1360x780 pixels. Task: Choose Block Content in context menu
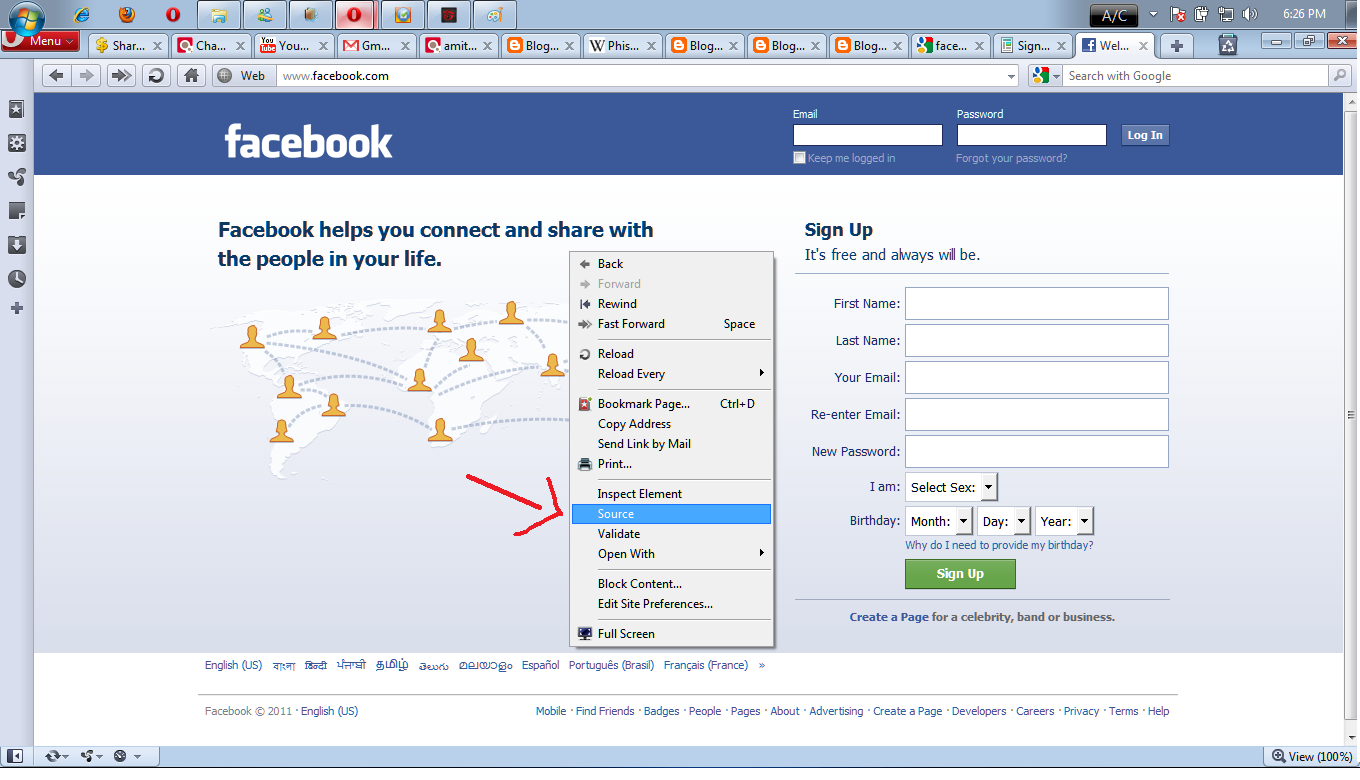(671, 584)
